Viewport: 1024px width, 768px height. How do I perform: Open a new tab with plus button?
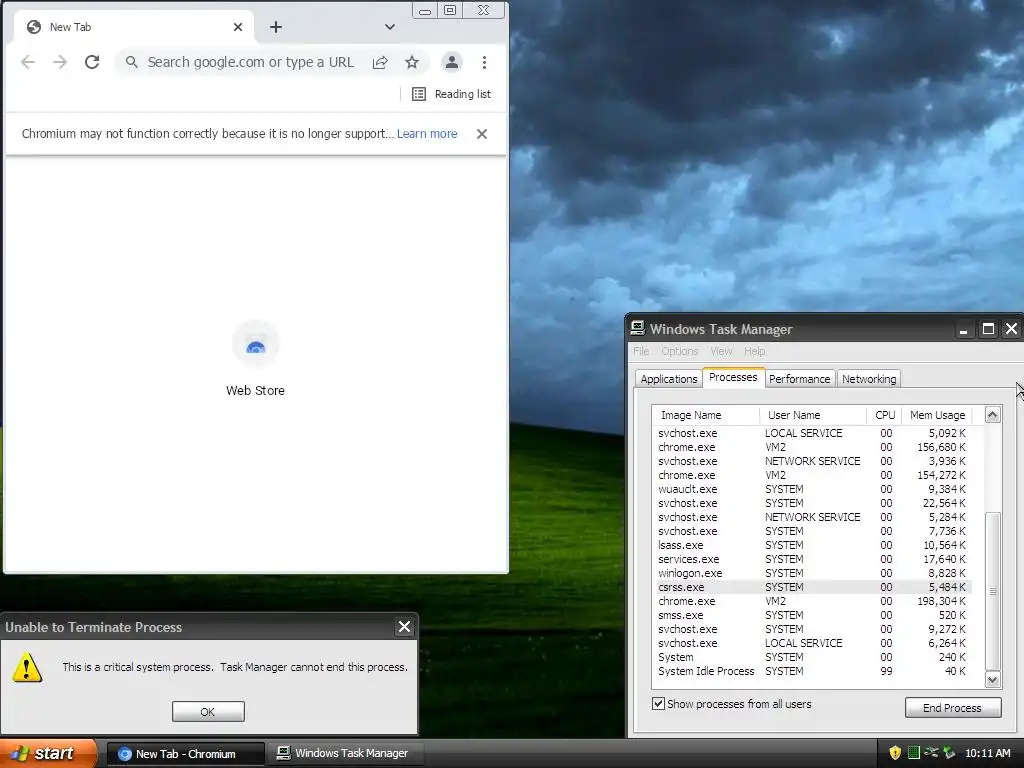pos(276,27)
